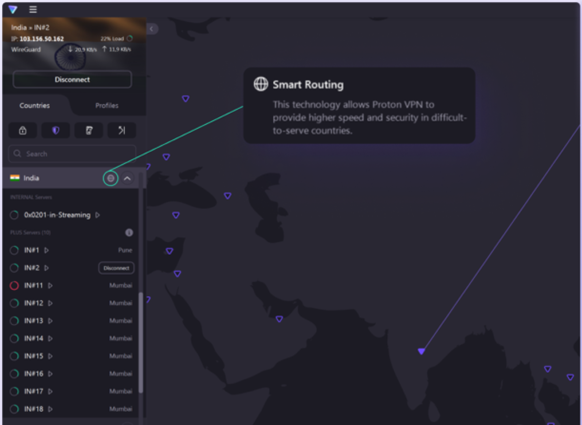Click load circle for 0x0201-in-Streaming
This screenshot has width=582, height=425.
pos(14,215)
